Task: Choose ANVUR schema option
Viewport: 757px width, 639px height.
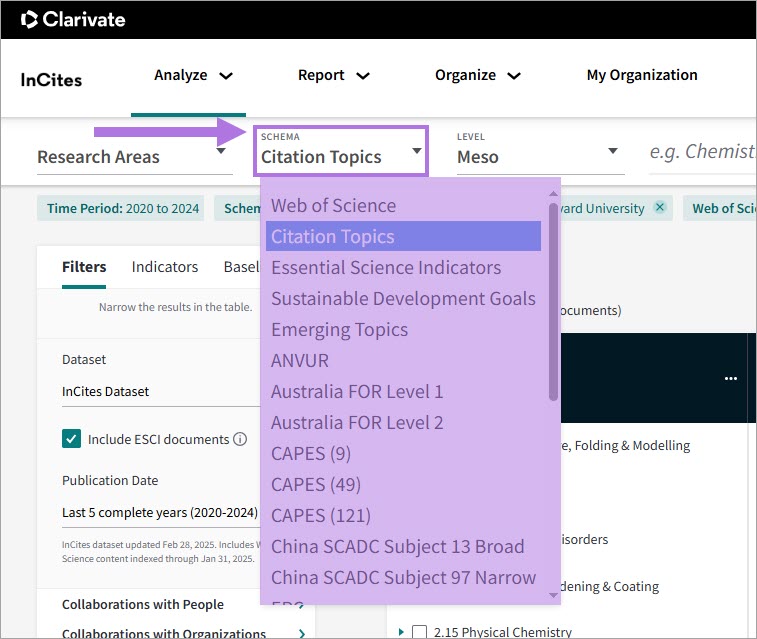Action: click(403, 361)
